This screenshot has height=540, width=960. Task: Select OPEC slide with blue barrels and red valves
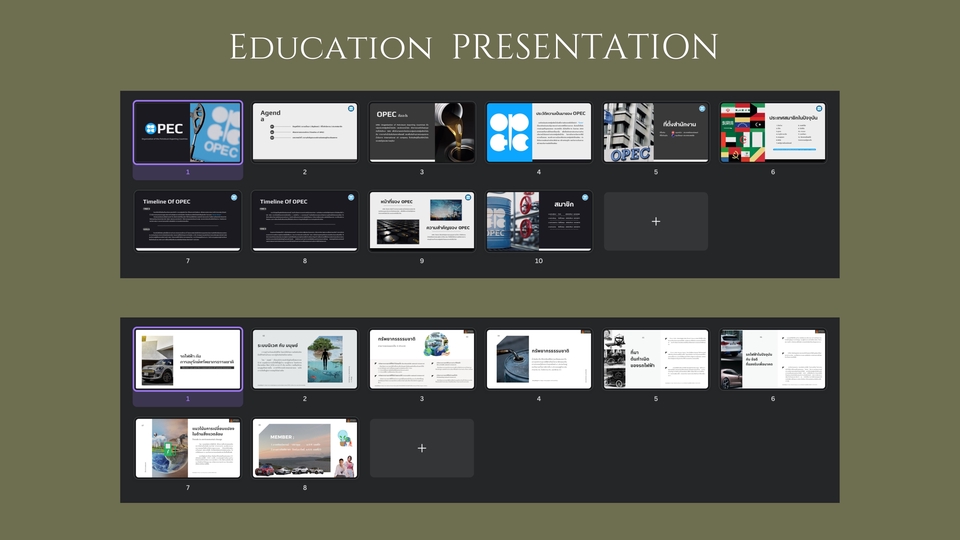[x=539, y=220]
